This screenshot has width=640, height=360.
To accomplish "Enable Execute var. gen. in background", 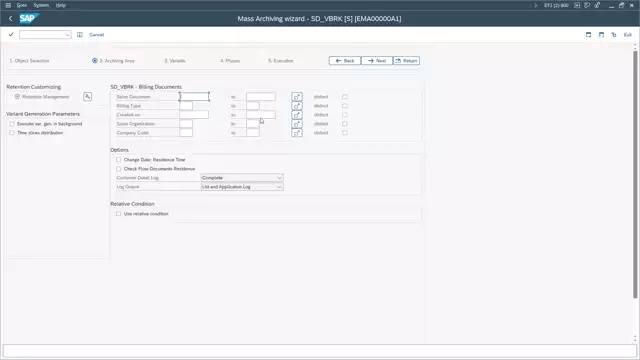I will pos(12,124).
